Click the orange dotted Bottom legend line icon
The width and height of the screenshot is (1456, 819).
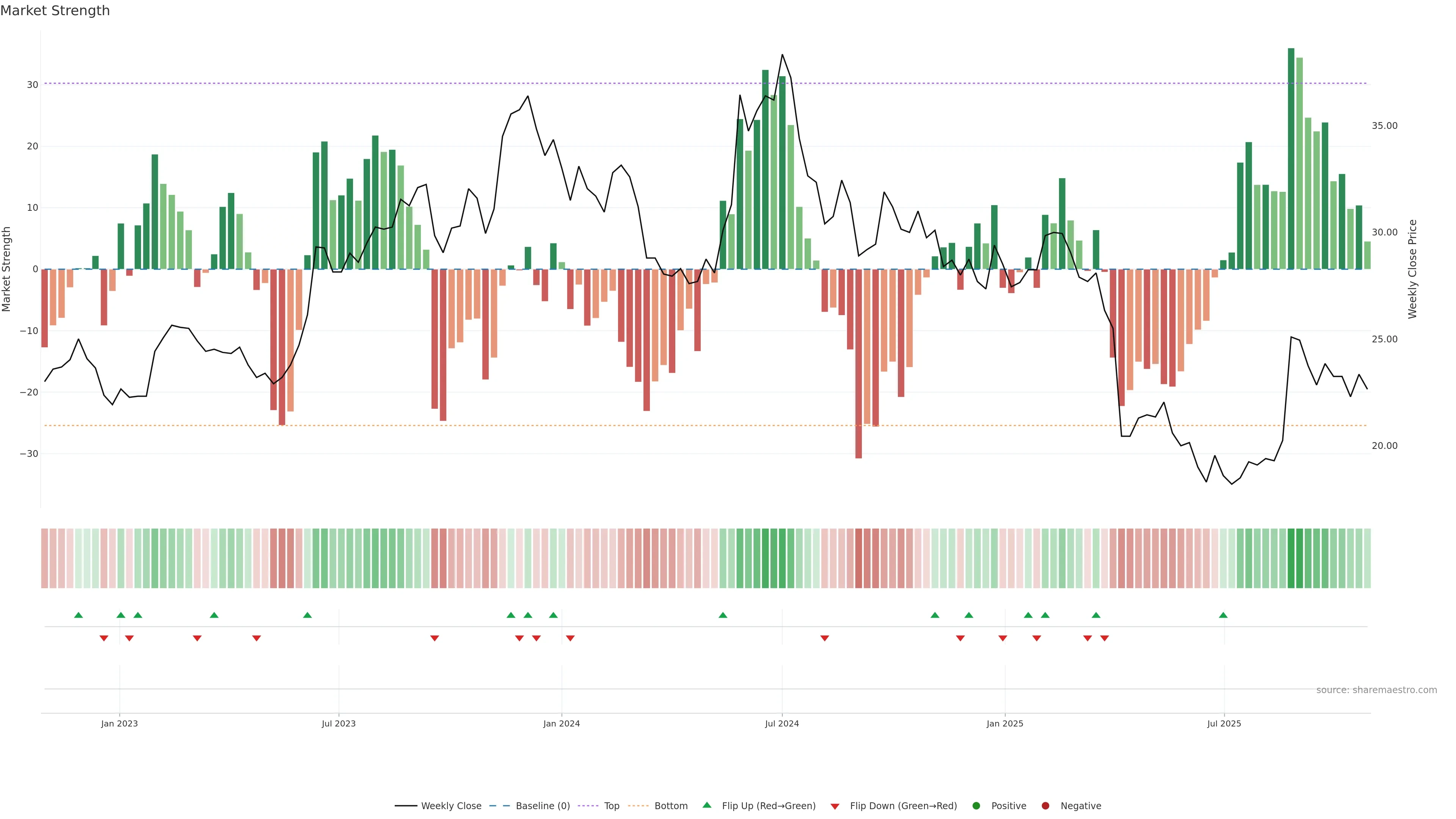pos(638,806)
